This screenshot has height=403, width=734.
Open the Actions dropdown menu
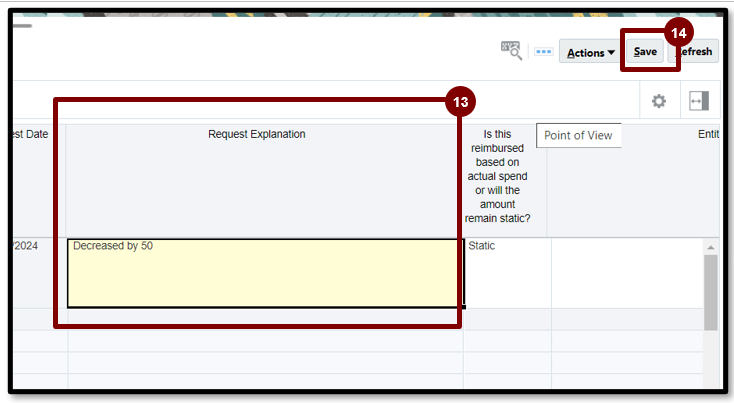(x=590, y=52)
